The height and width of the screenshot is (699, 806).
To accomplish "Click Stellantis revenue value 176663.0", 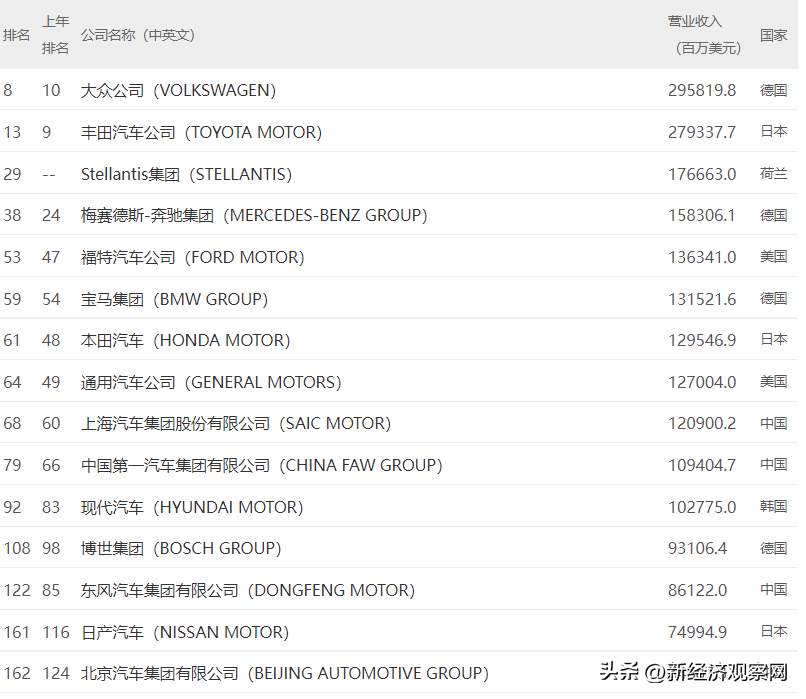I will pyautogui.click(x=702, y=174).
